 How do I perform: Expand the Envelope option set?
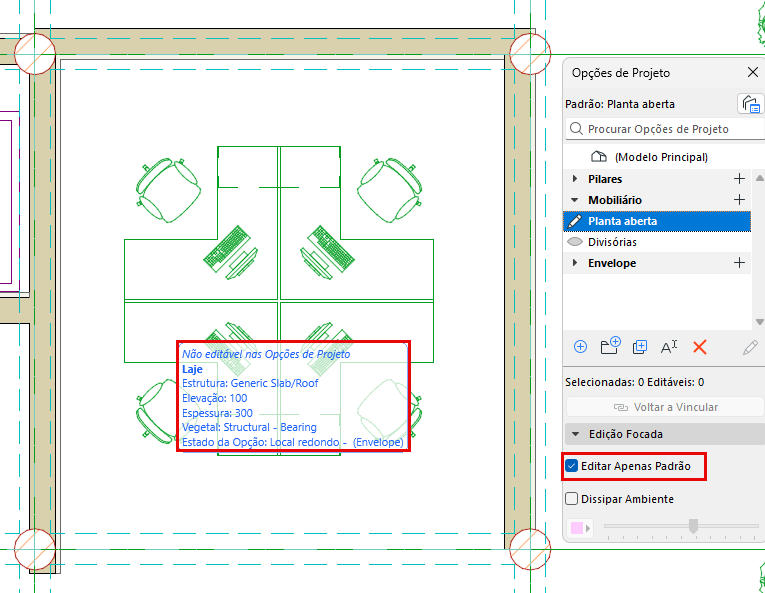click(x=575, y=263)
